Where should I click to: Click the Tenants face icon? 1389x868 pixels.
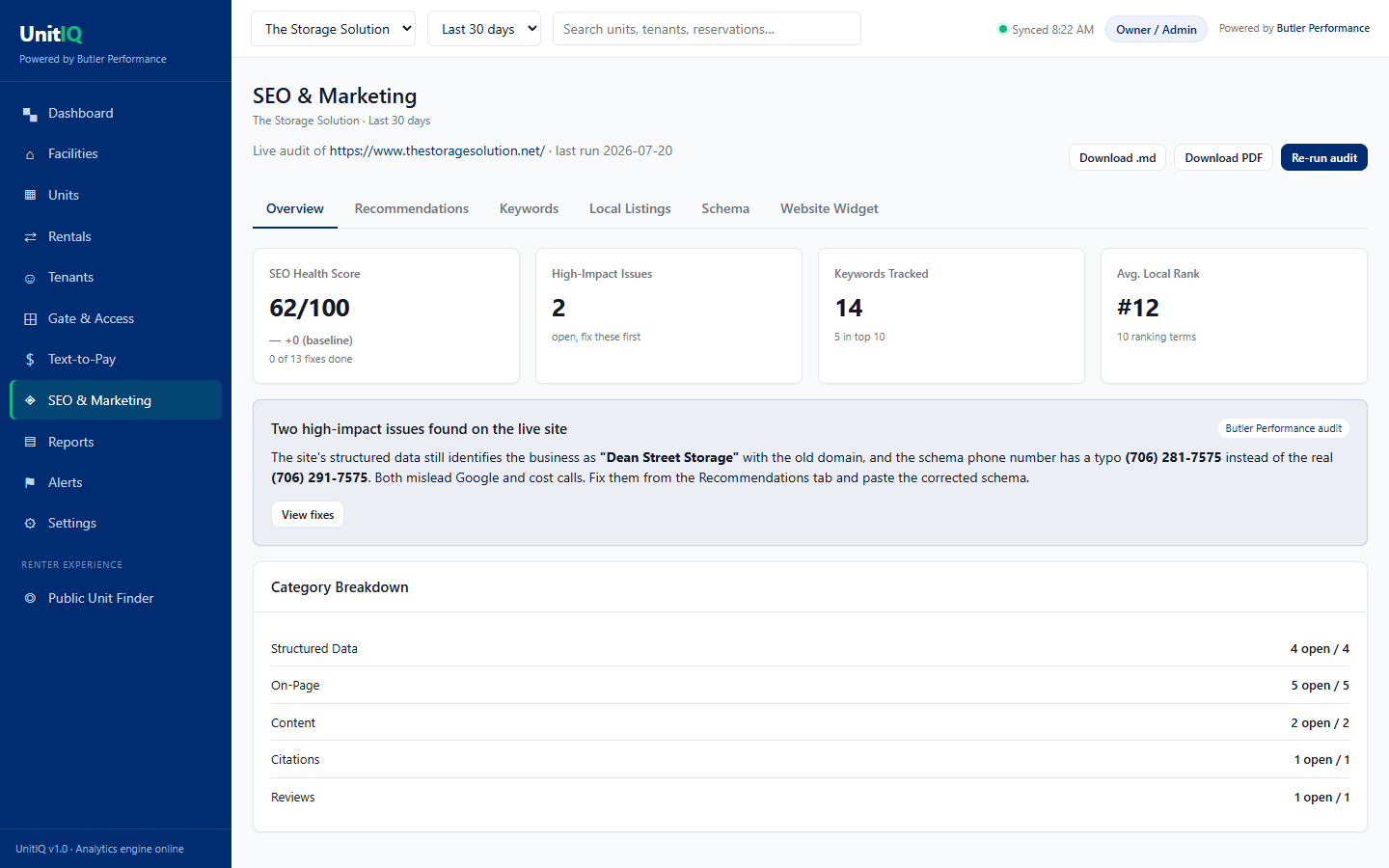30,278
